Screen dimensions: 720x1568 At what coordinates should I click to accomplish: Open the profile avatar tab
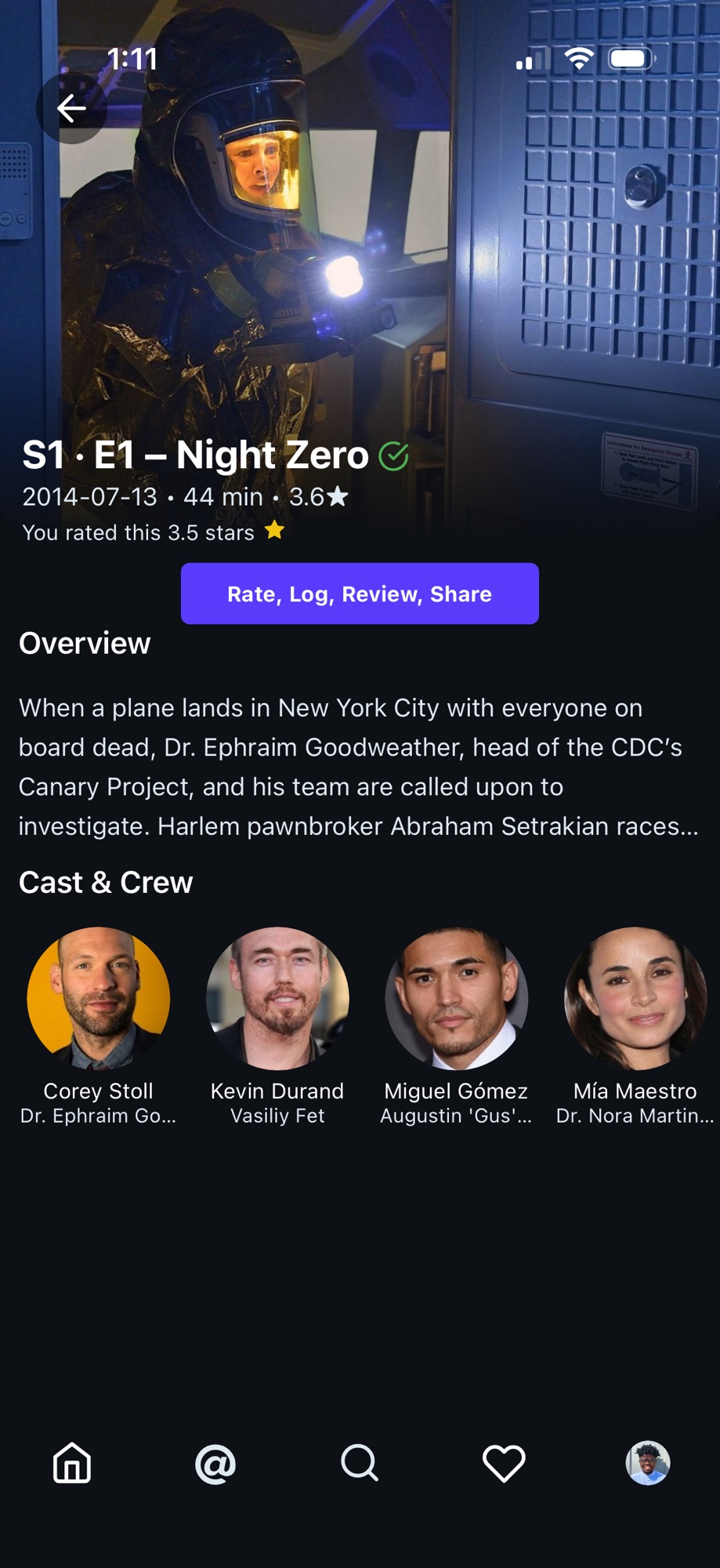[648, 1463]
